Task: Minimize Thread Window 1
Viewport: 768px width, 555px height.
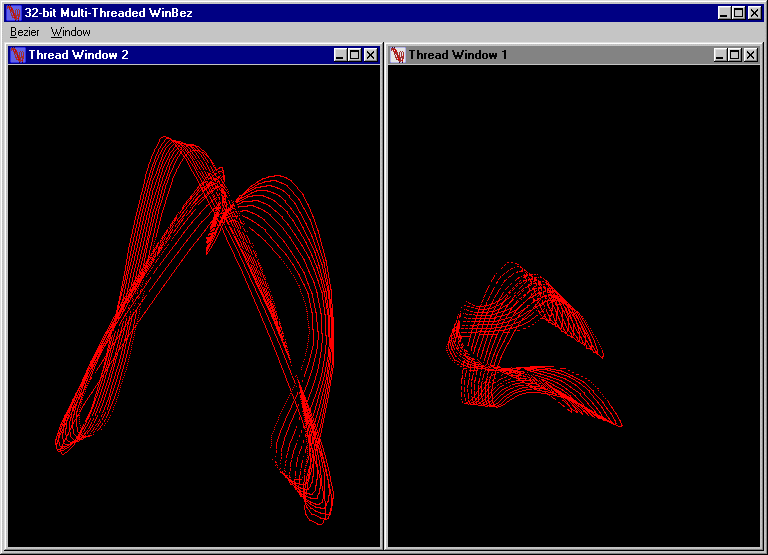Action: 720,55
